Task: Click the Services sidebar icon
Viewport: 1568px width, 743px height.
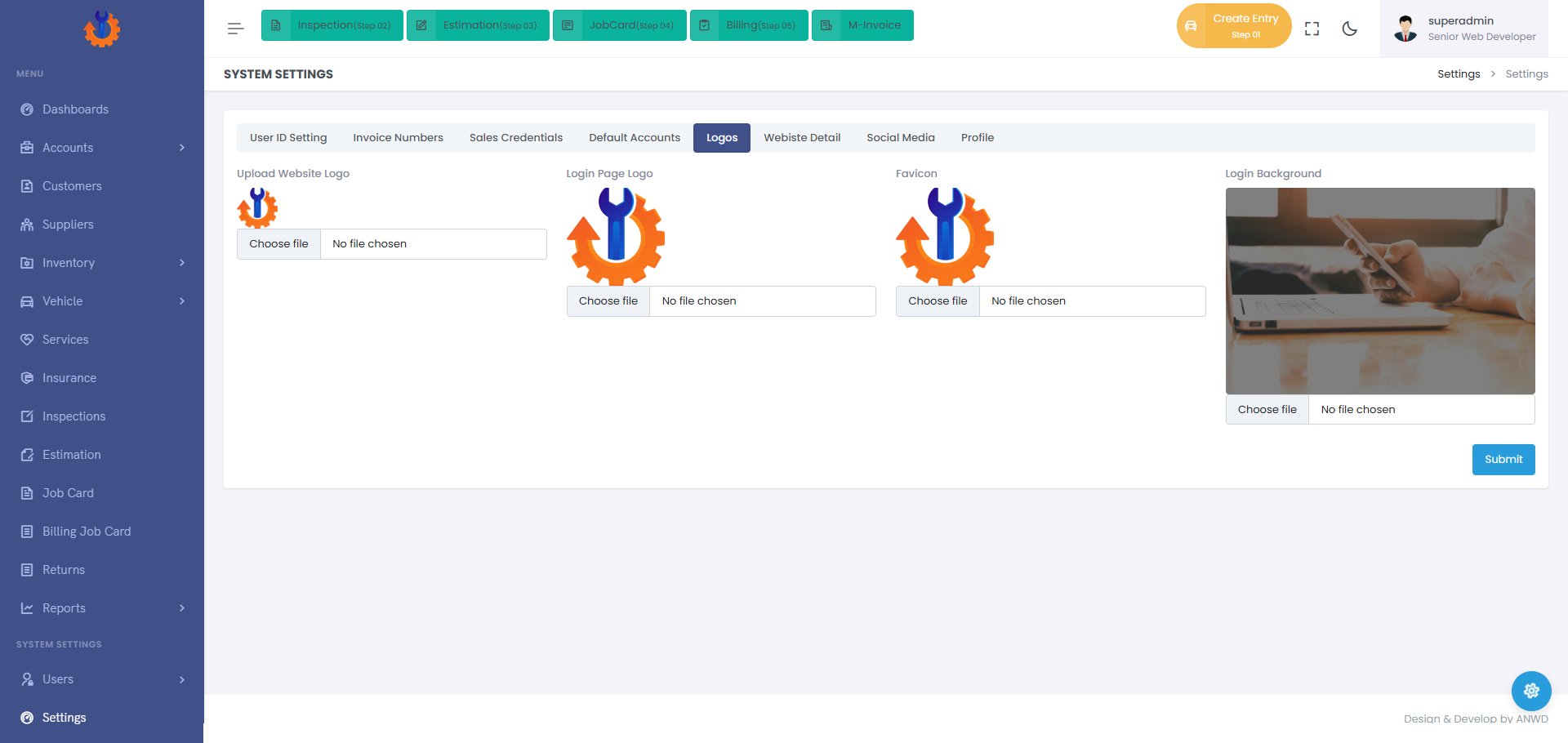Action: [27, 340]
